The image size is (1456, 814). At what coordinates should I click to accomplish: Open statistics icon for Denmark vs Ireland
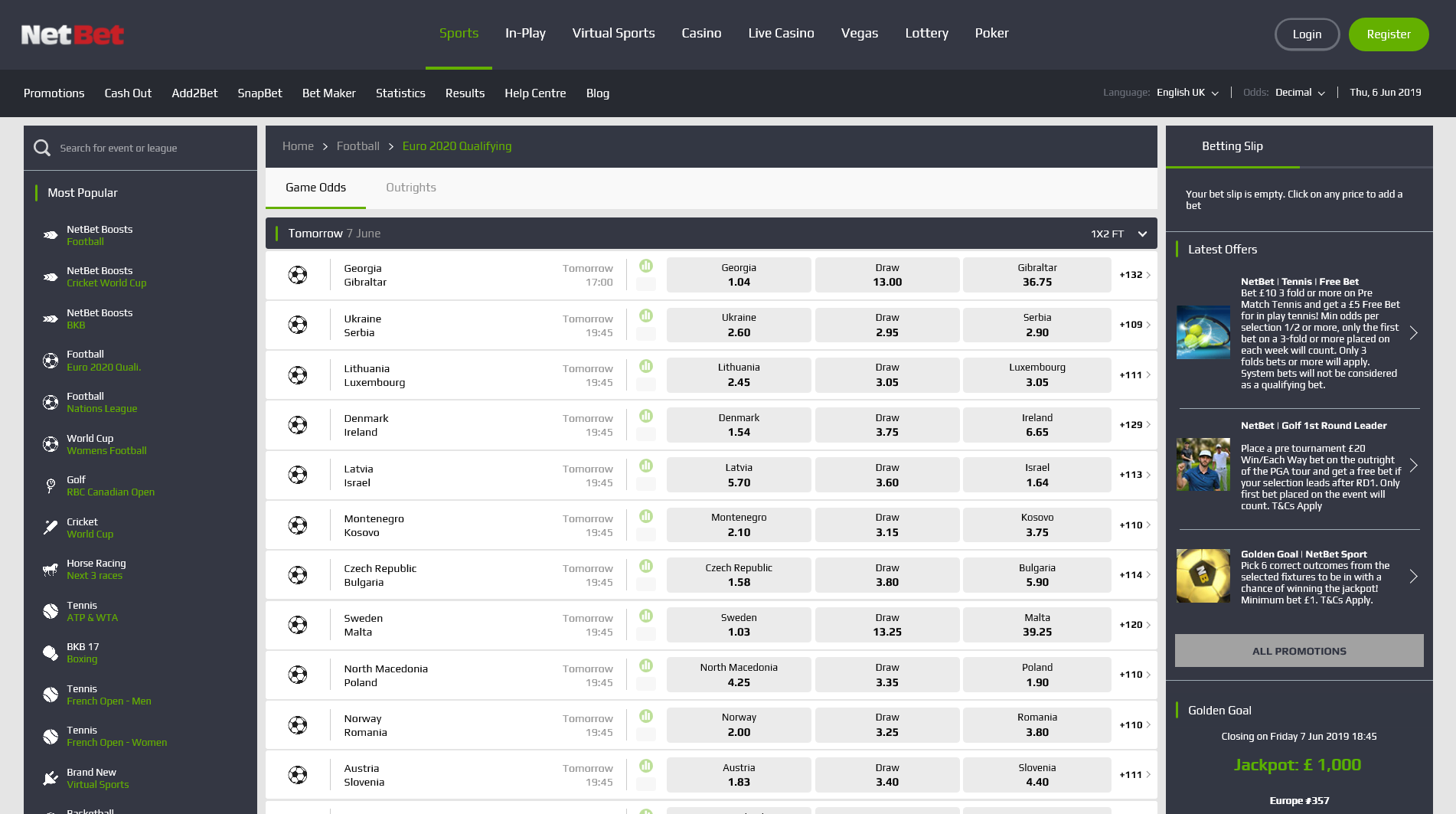tap(646, 416)
